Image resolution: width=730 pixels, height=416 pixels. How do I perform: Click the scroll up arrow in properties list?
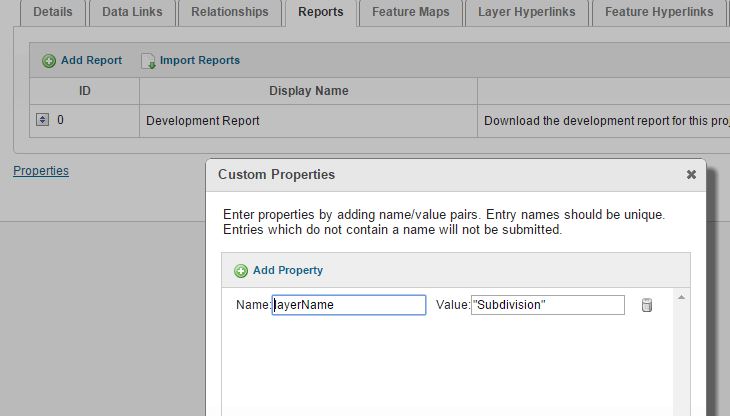click(681, 297)
